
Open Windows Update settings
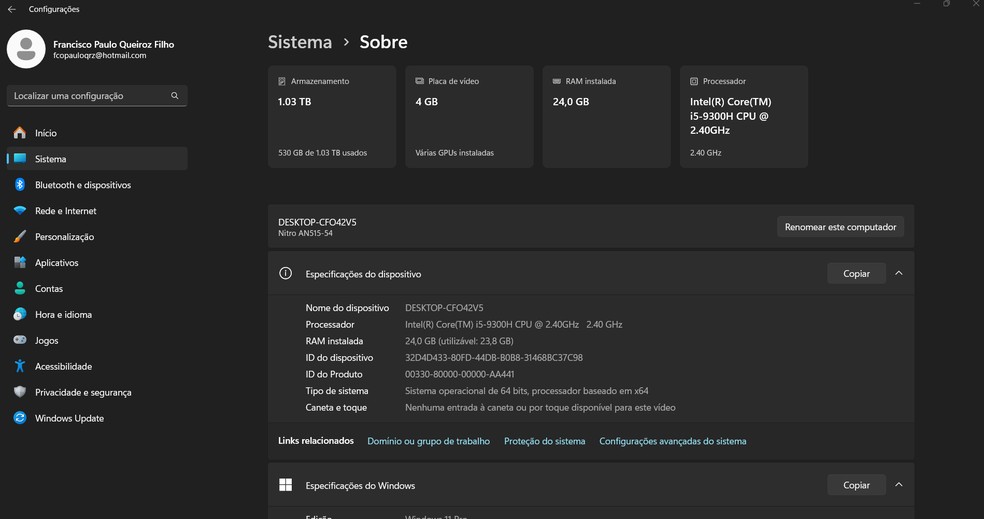point(69,418)
